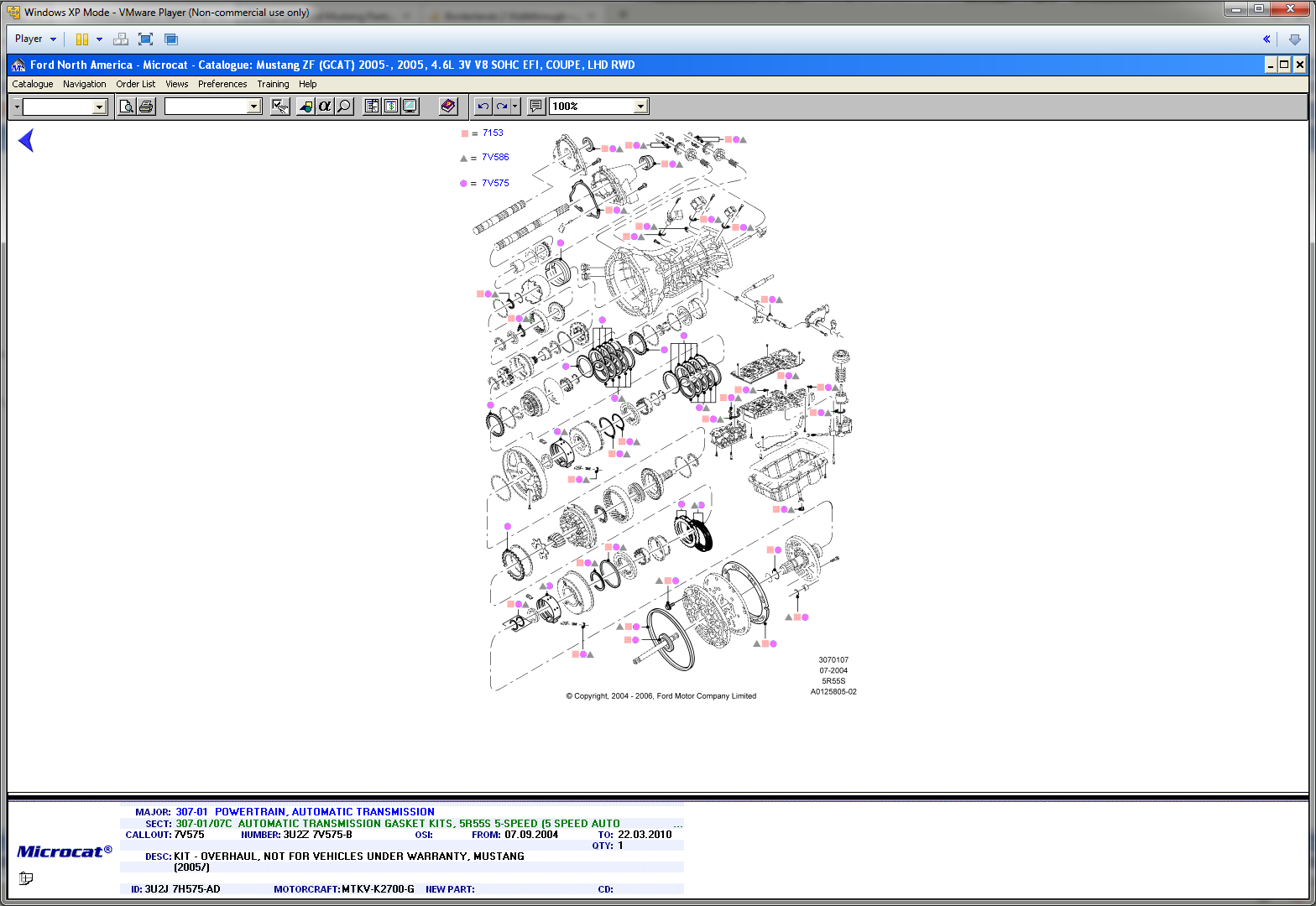
Task: Open the print preview tool
Action: (x=126, y=107)
